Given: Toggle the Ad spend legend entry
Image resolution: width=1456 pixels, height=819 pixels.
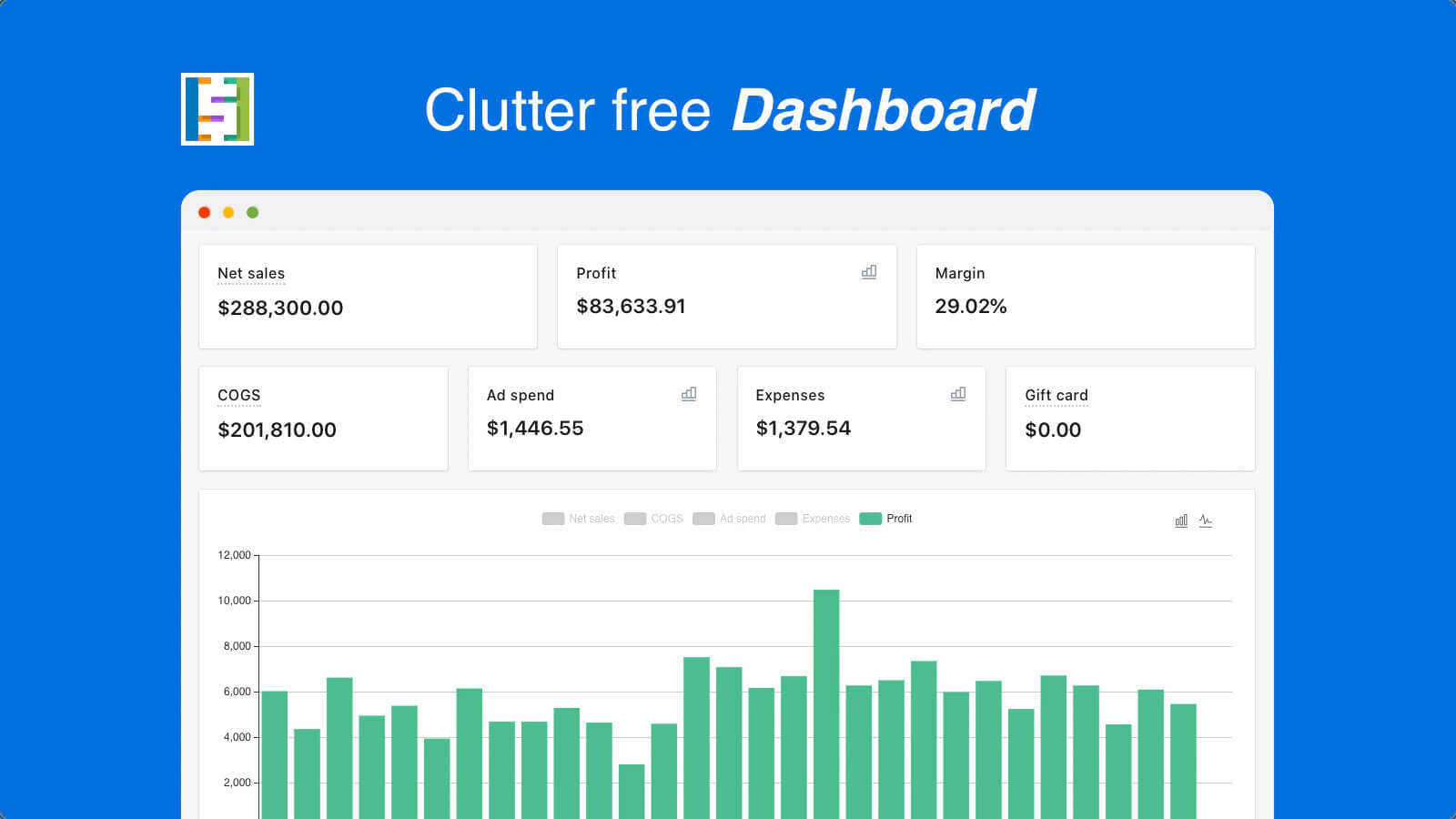Looking at the screenshot, I should 730,518.
